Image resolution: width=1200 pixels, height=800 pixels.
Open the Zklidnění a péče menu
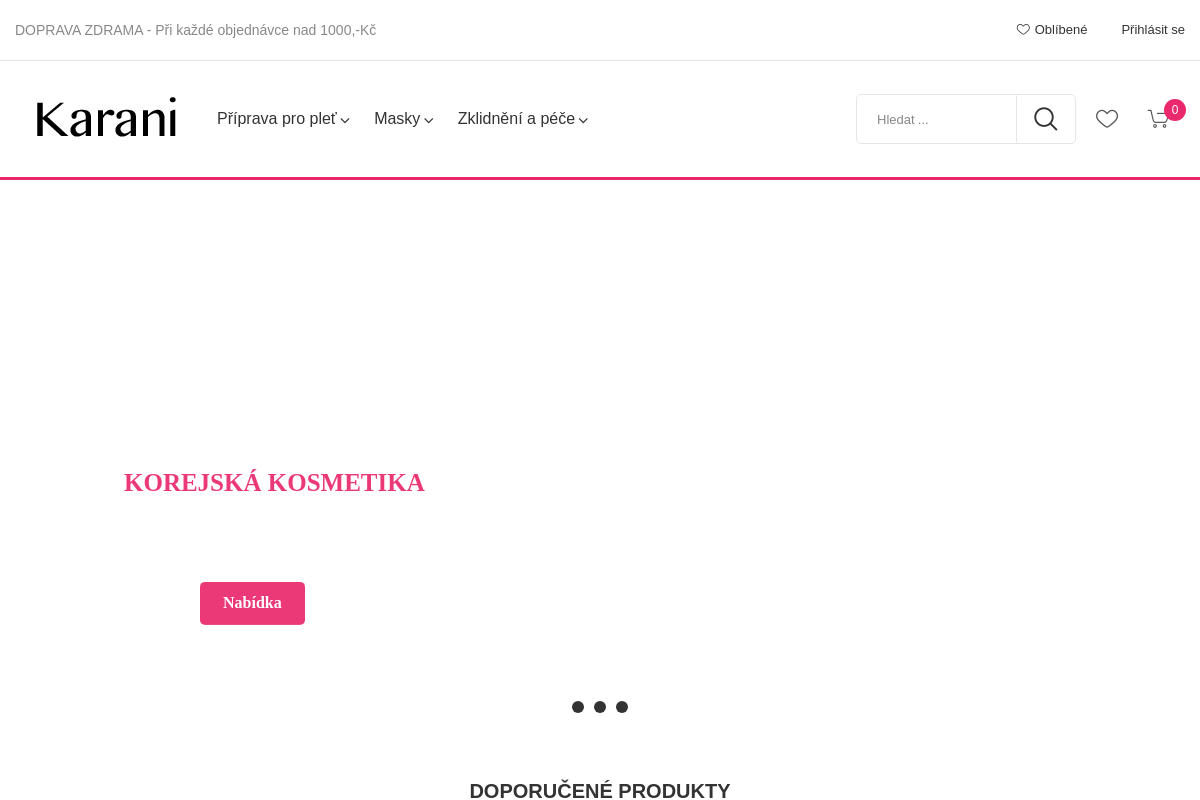[x=516, y=119]
